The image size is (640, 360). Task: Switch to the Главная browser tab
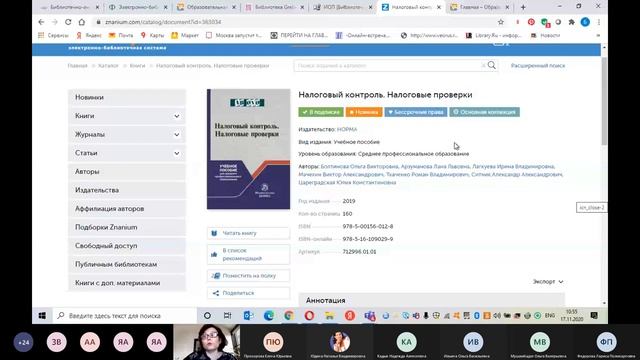(480, 7)
